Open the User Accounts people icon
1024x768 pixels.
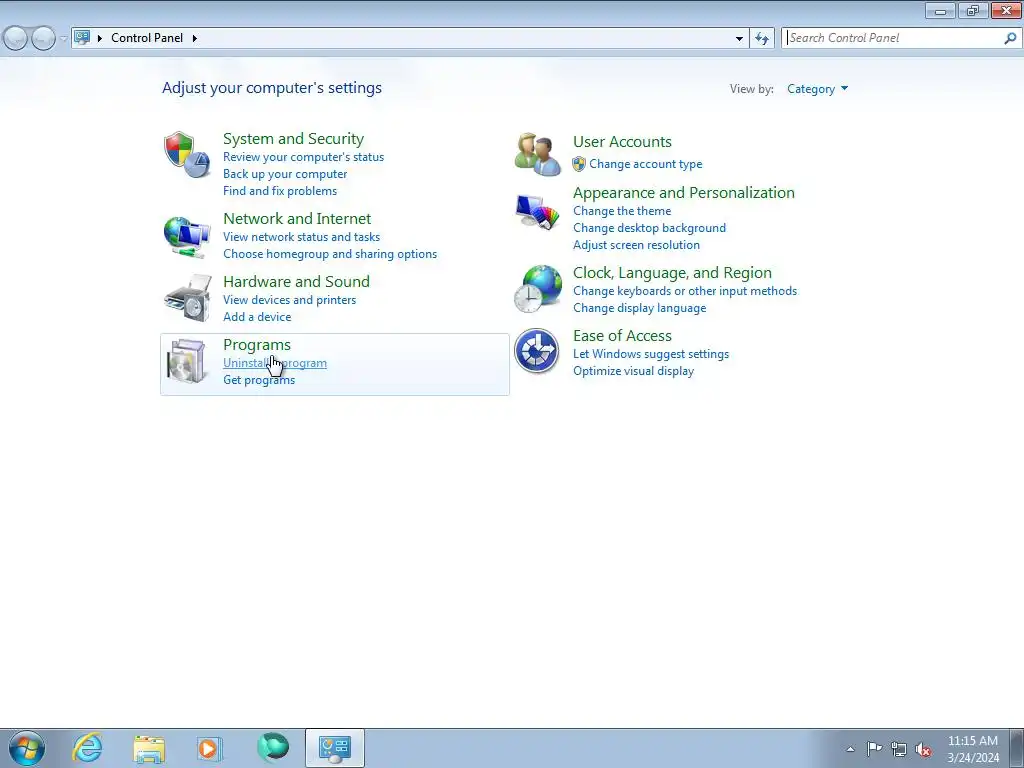click(x=537, y=154)
